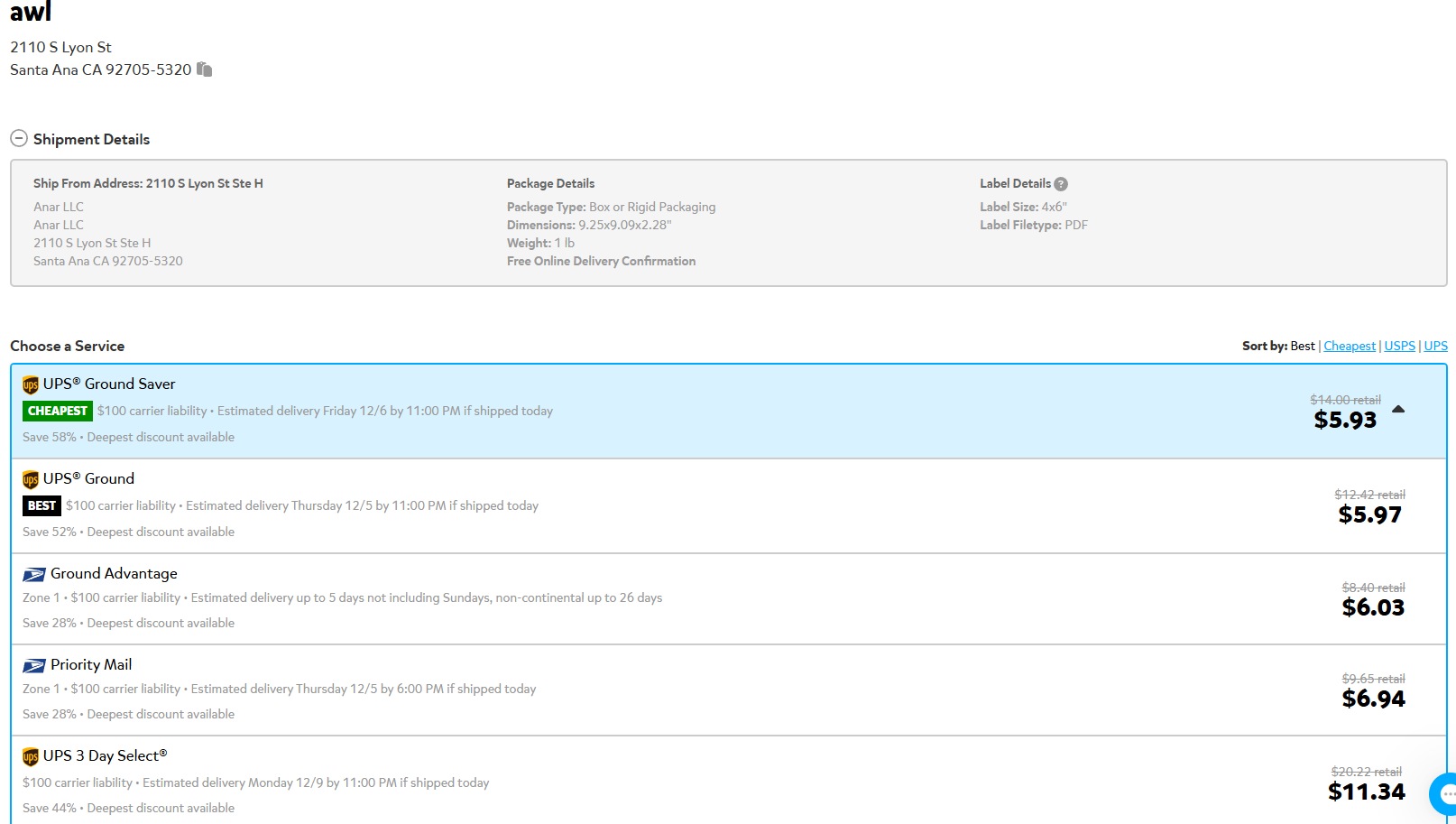Click the up to 5 days delivery estimate text
The image size is (1456, 824).
427,597
